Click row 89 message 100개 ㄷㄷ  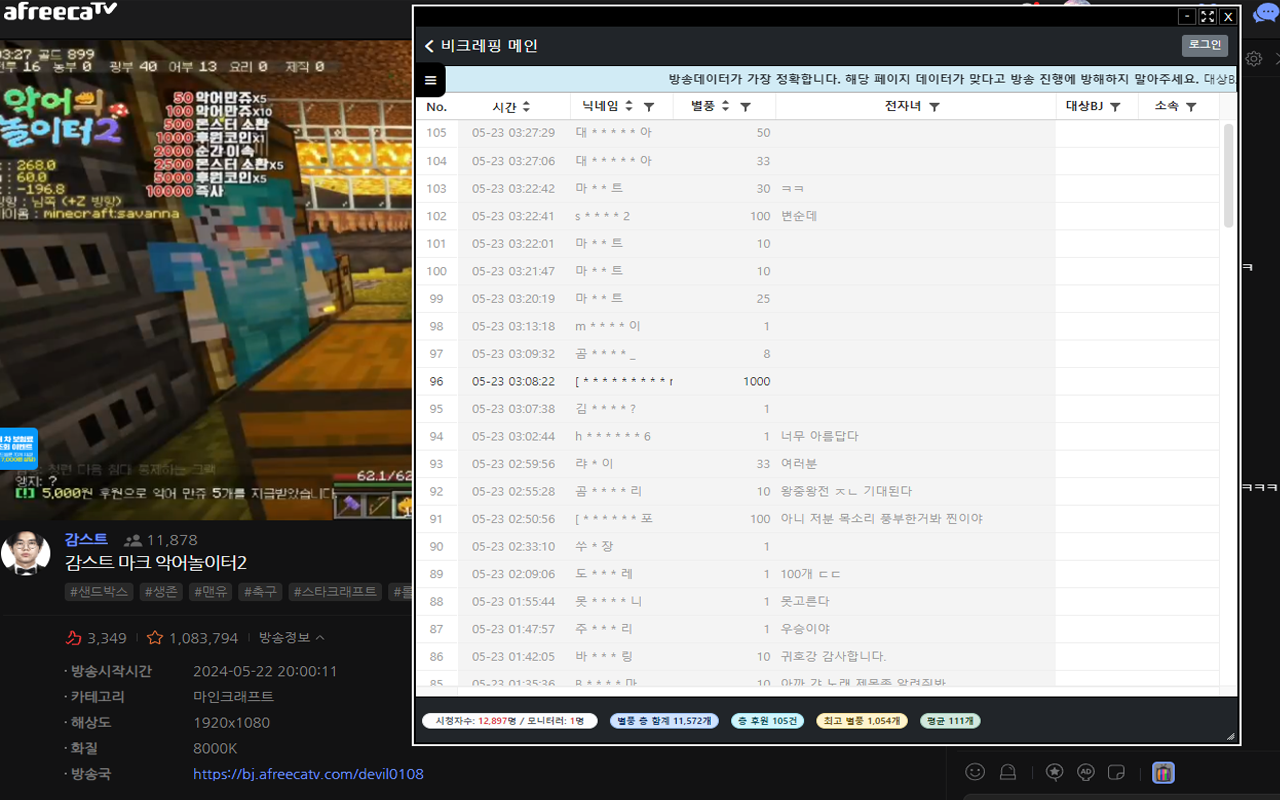coord(811,574)
